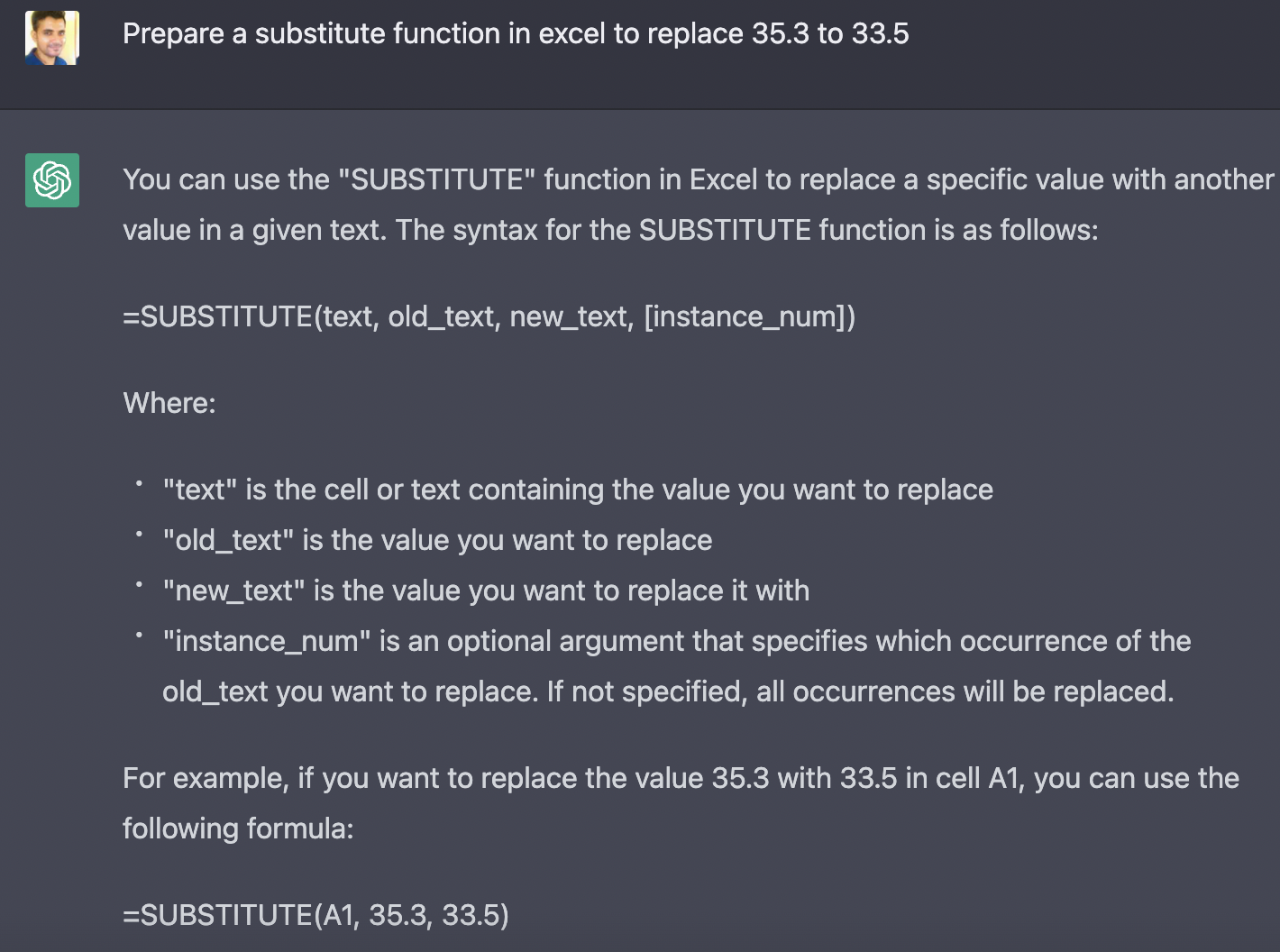Click the ChatGPT logo icon

pyautogui.click(x=52, y=180)
